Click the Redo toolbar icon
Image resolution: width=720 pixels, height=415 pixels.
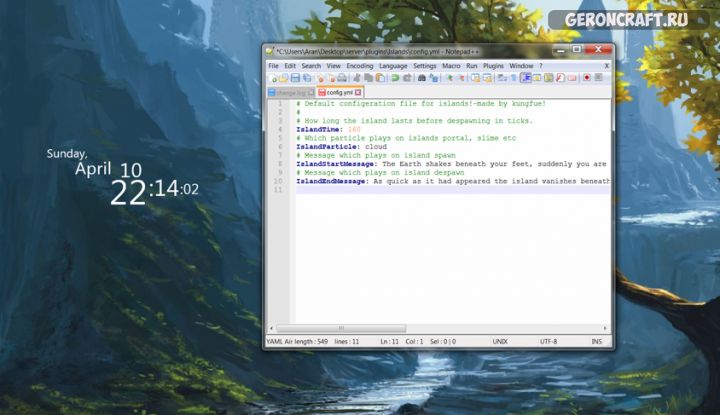click(x=407, y=78)
